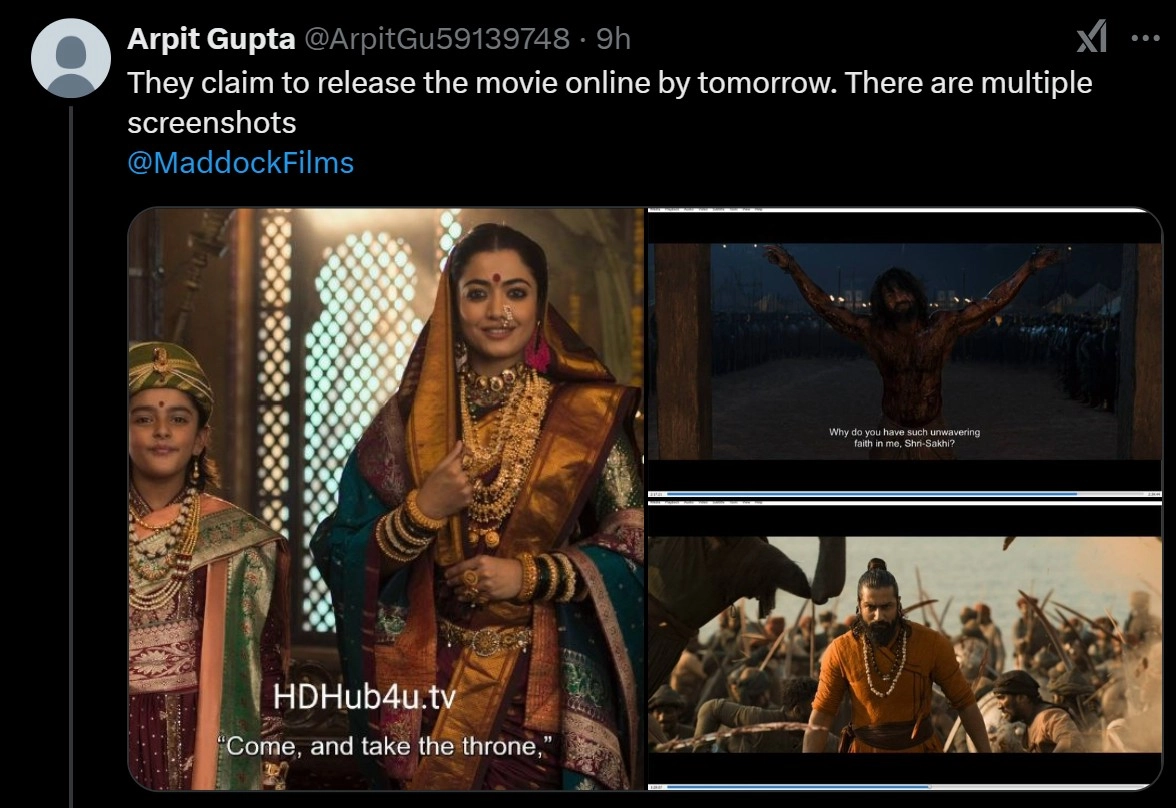View the orange-robed warrior battle image

click(x=904, y=645)
